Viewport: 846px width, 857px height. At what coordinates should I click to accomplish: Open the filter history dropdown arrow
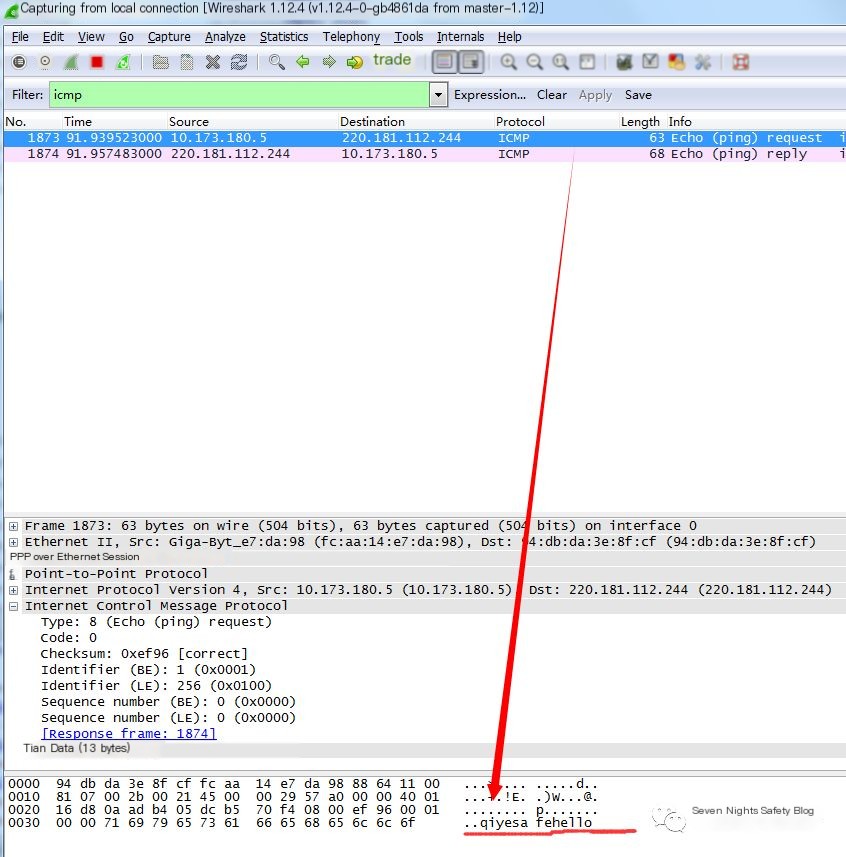(x=438, y=95)
